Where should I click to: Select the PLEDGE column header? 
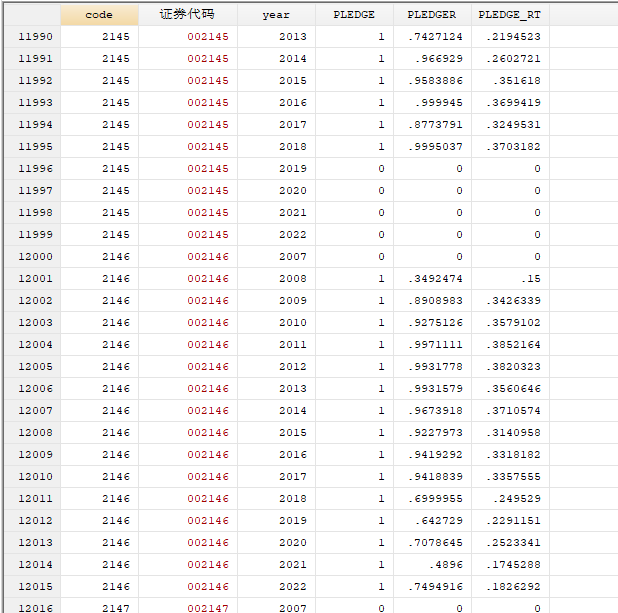pos(354,15)
